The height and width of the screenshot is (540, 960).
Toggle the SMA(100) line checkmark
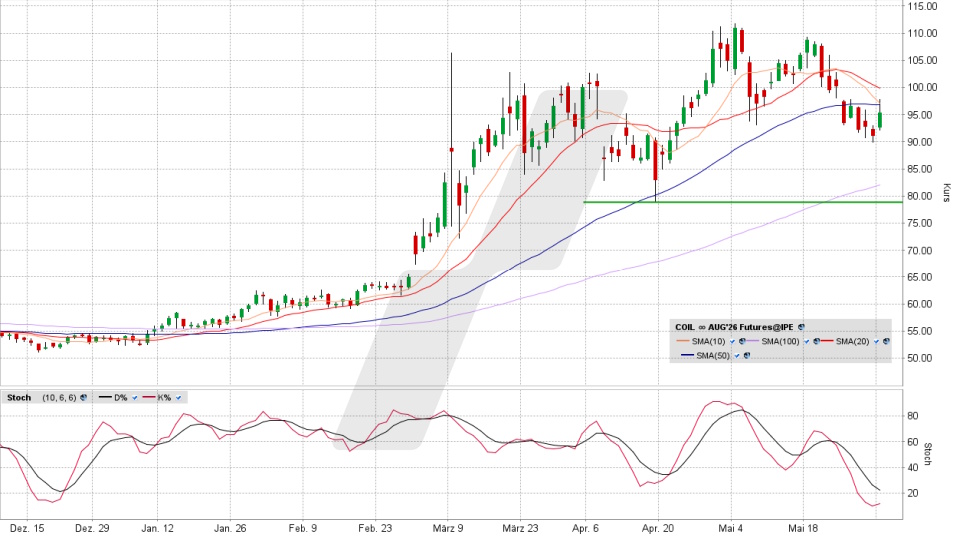coord(806,341)
